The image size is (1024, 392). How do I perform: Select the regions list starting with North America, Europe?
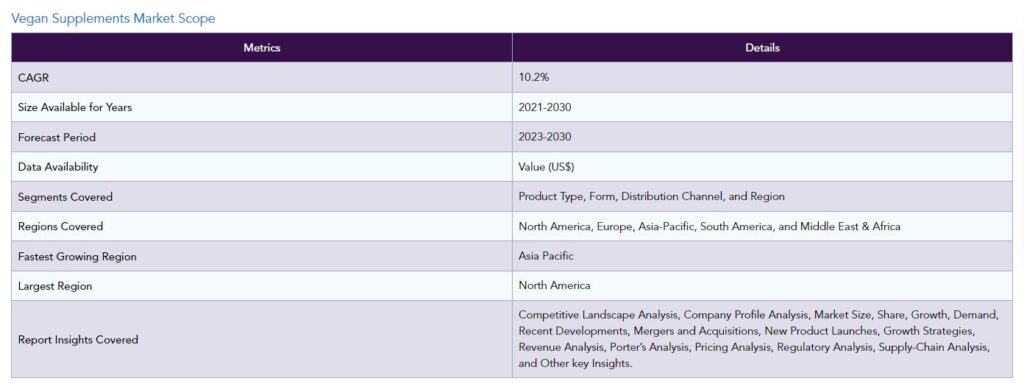[709, 227]
